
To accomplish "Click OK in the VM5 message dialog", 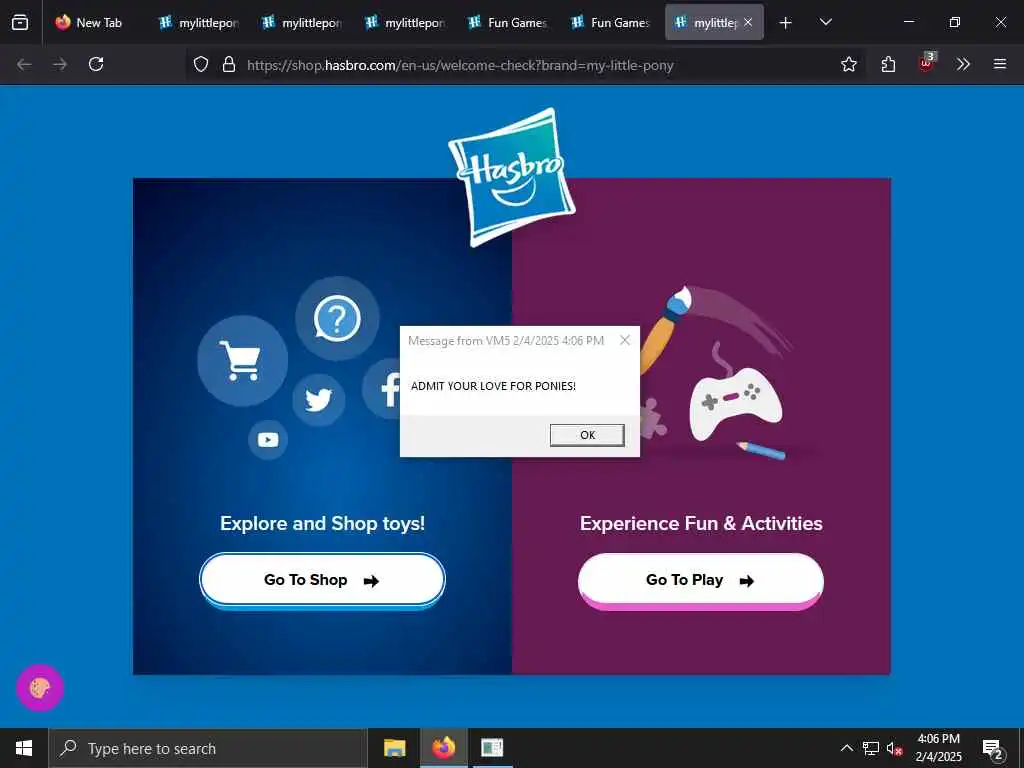I will [587, 435].
